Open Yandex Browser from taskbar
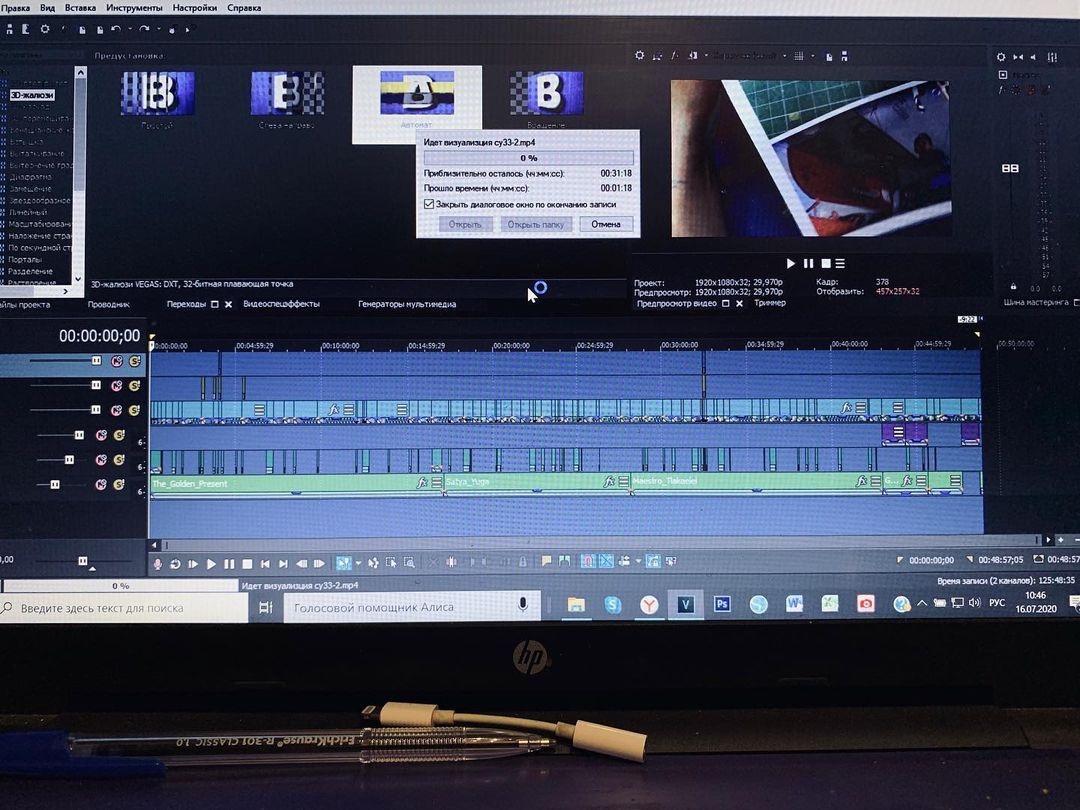This screenshot has width=1080, height=810. click(648, 605)
